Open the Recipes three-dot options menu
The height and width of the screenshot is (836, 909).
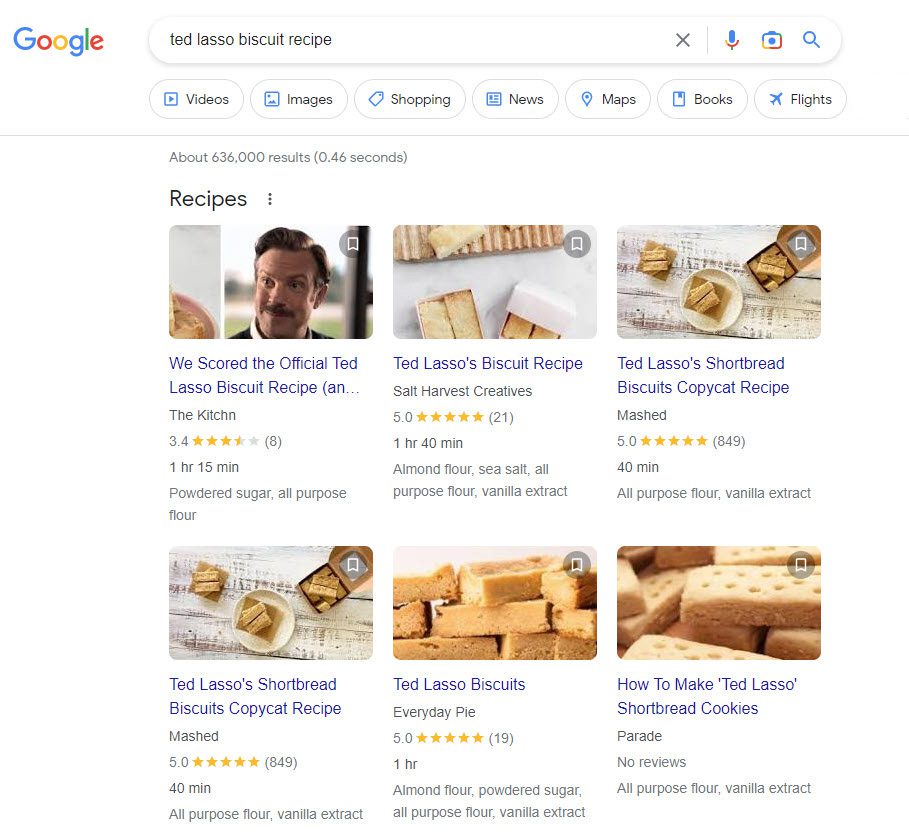tap(270, 199)
